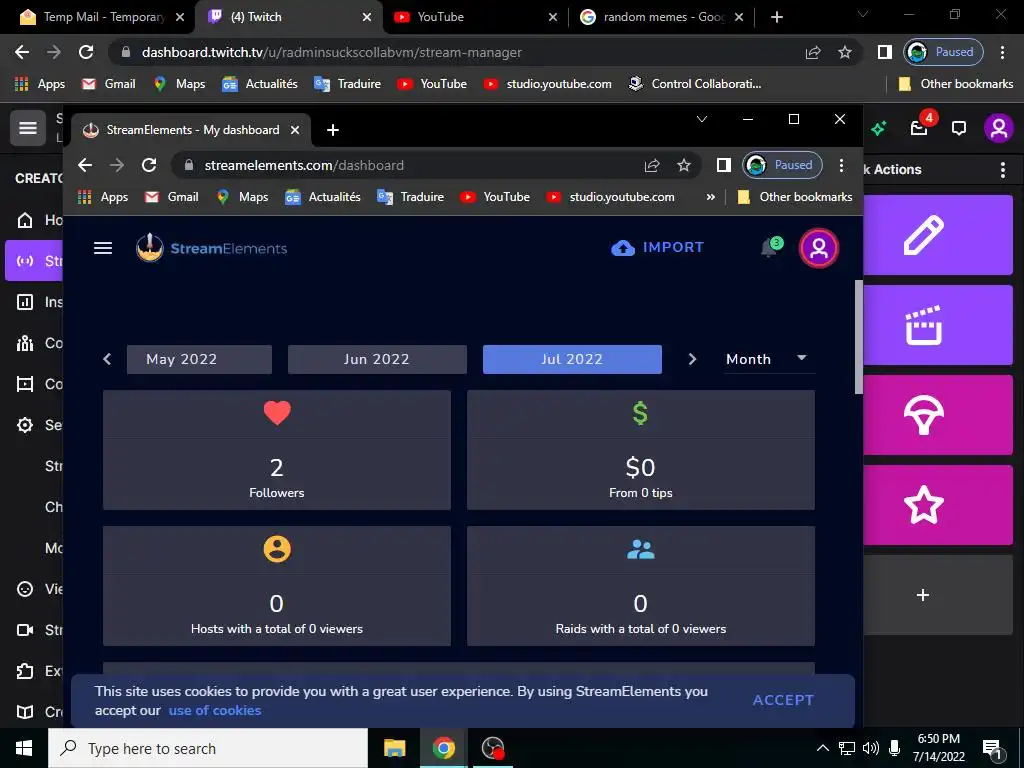Image resolution: width=1024 pixels, height=768 pixels.
Task: Open Quick Actions panel options menu
Action: (1003, 170)
